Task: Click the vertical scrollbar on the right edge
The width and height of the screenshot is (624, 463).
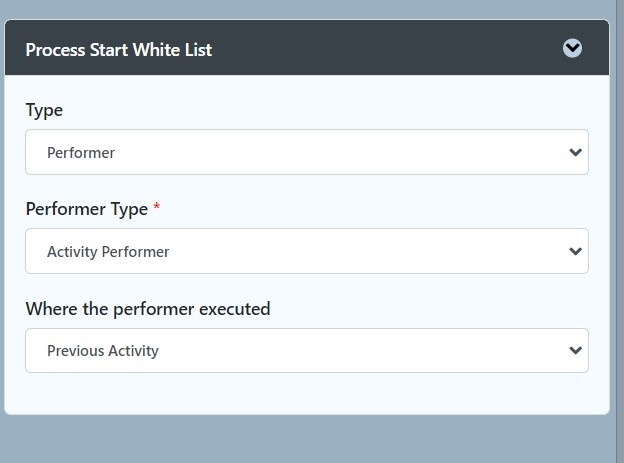Action: [x=620, y=231]
